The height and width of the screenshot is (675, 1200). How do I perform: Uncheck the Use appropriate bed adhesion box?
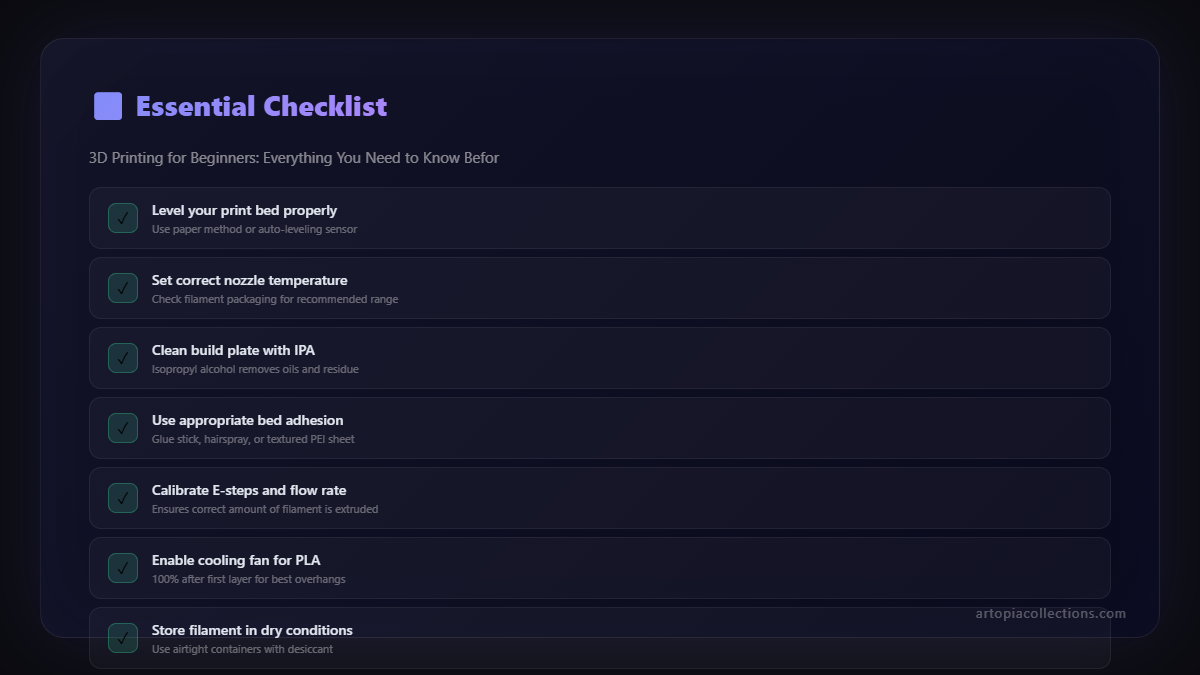click(123, 428)
